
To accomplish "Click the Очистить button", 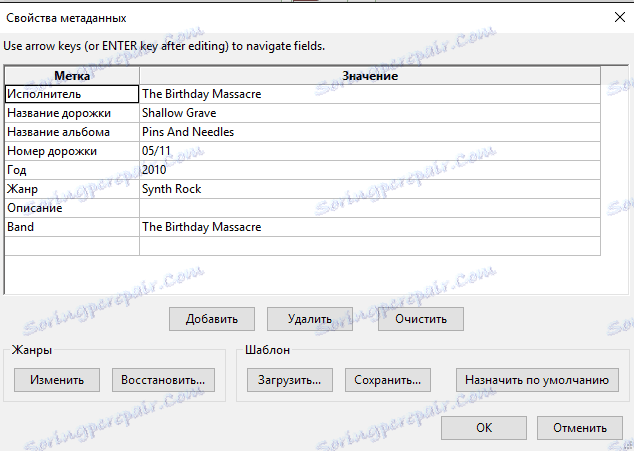I will [x=421, y=319].
